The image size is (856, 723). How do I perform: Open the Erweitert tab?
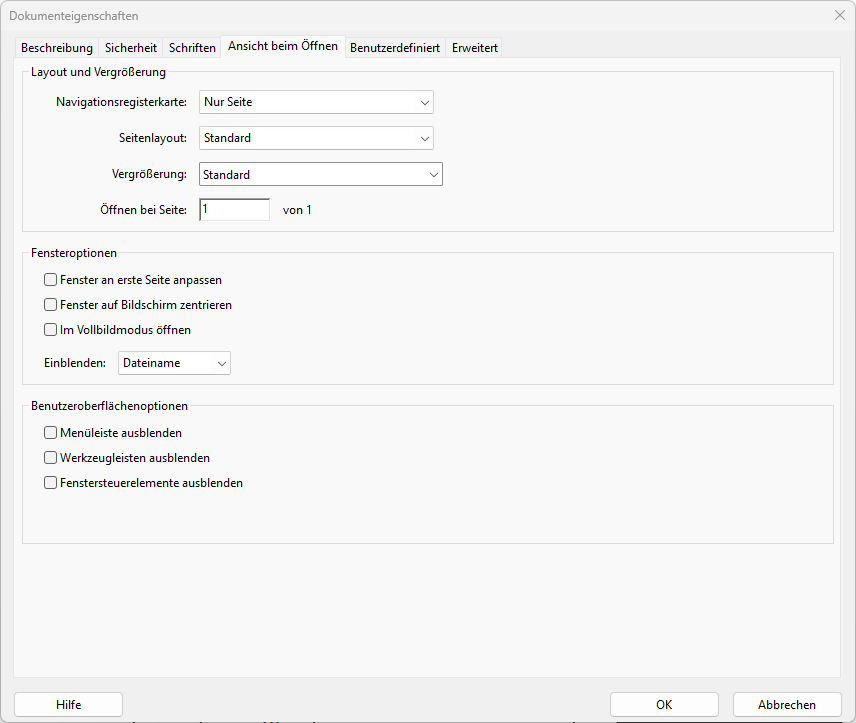(x=474, y=47)
